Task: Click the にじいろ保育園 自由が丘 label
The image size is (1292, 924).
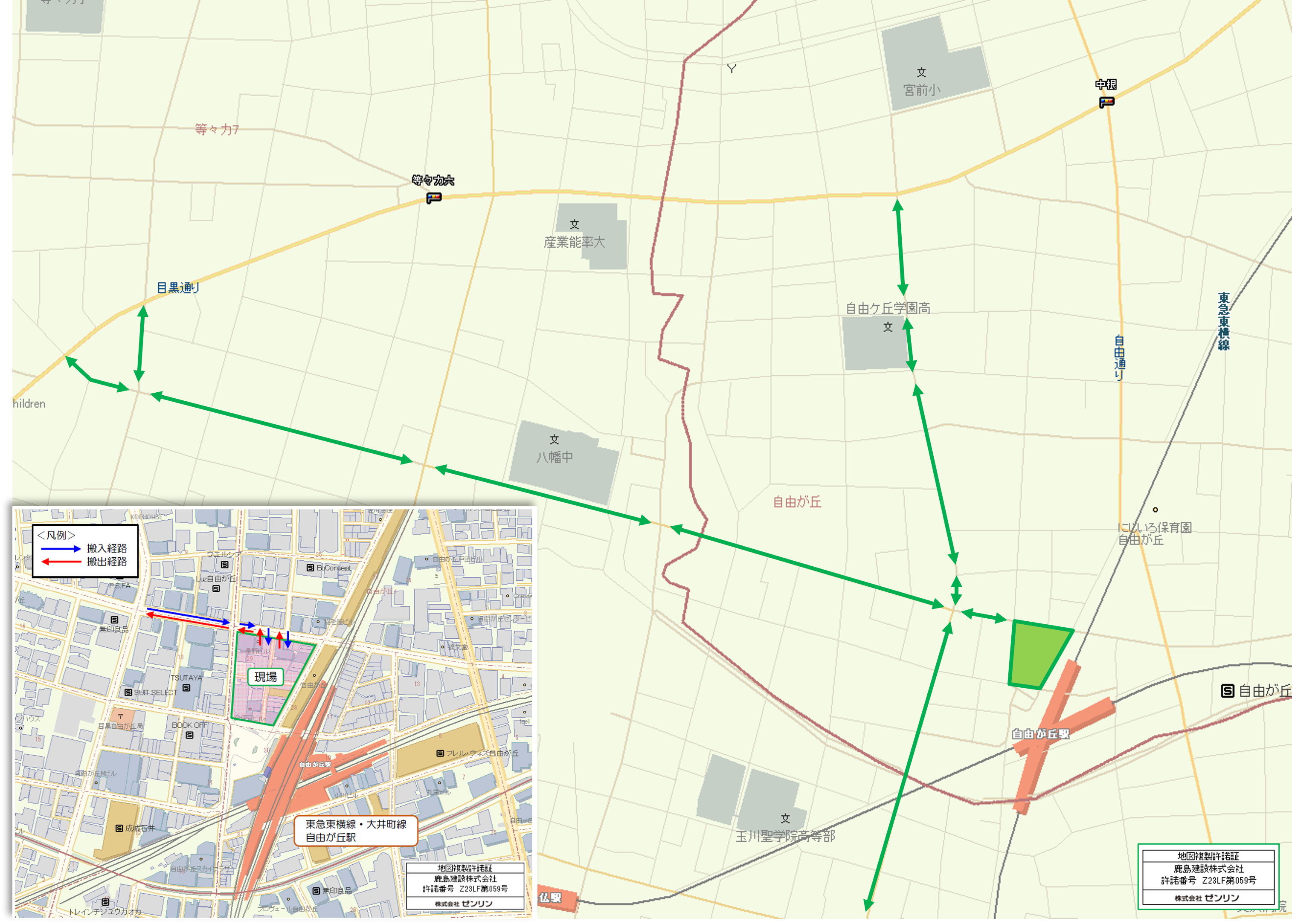Action: pyautogui.click(x=1155, y=534)
